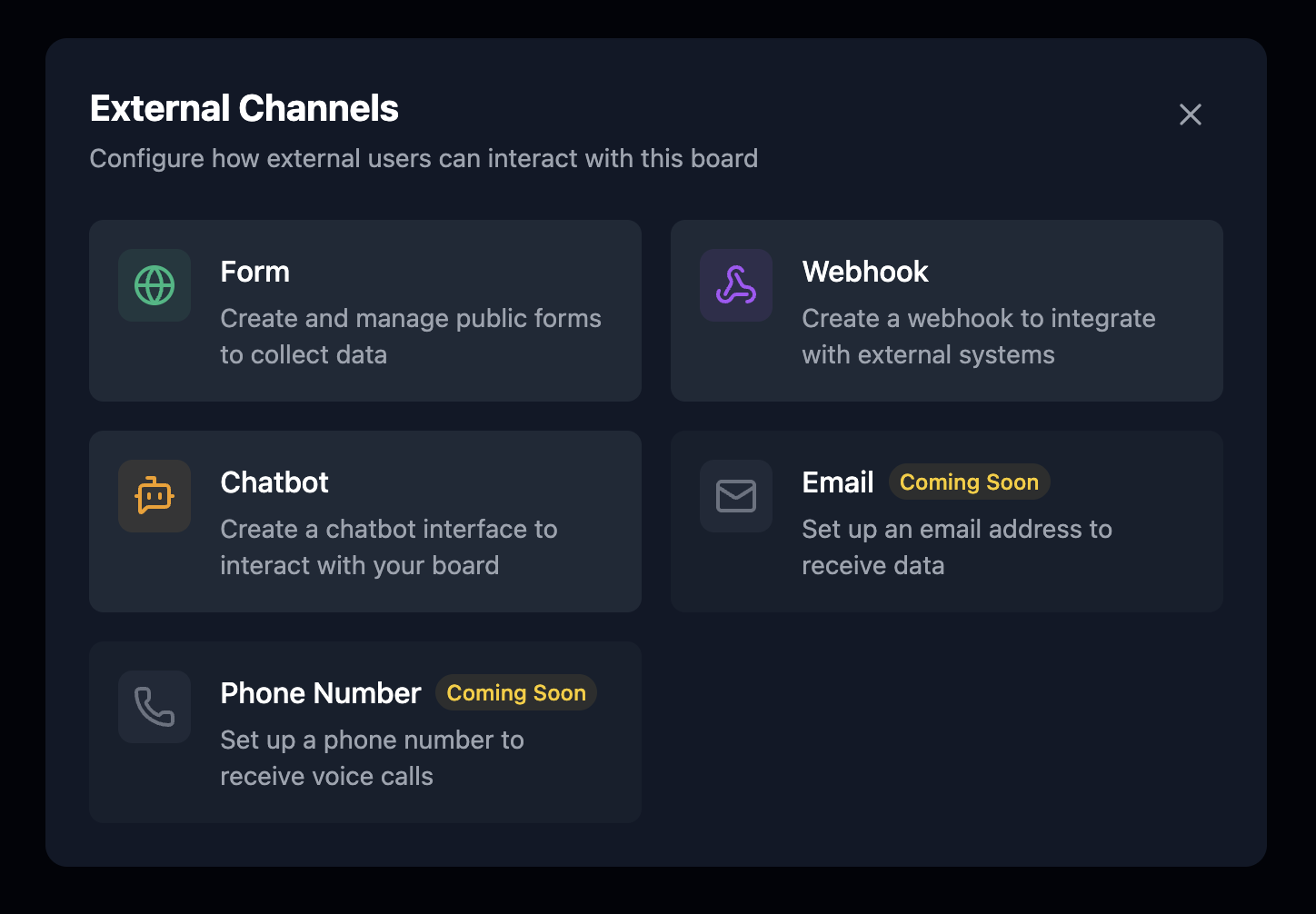Click the Phone Number Coming Soon badge
This screenshot has height=914, width=1316.
tap(516, 693)
